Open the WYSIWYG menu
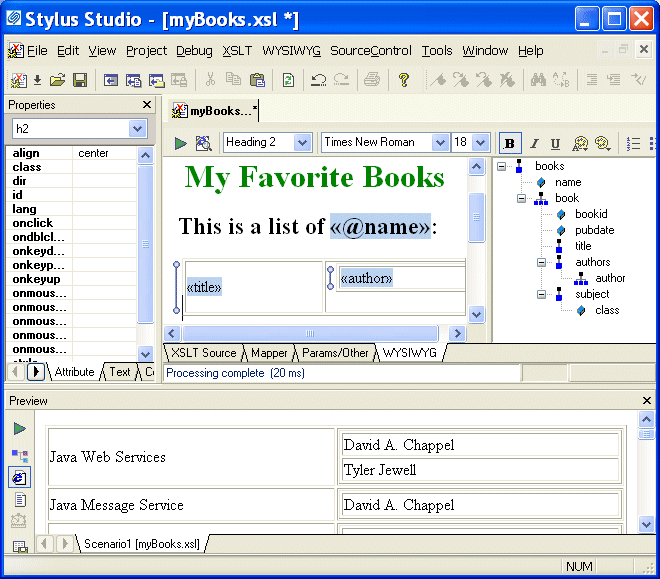This screenshot has width=660, height=579. point(291,51)
